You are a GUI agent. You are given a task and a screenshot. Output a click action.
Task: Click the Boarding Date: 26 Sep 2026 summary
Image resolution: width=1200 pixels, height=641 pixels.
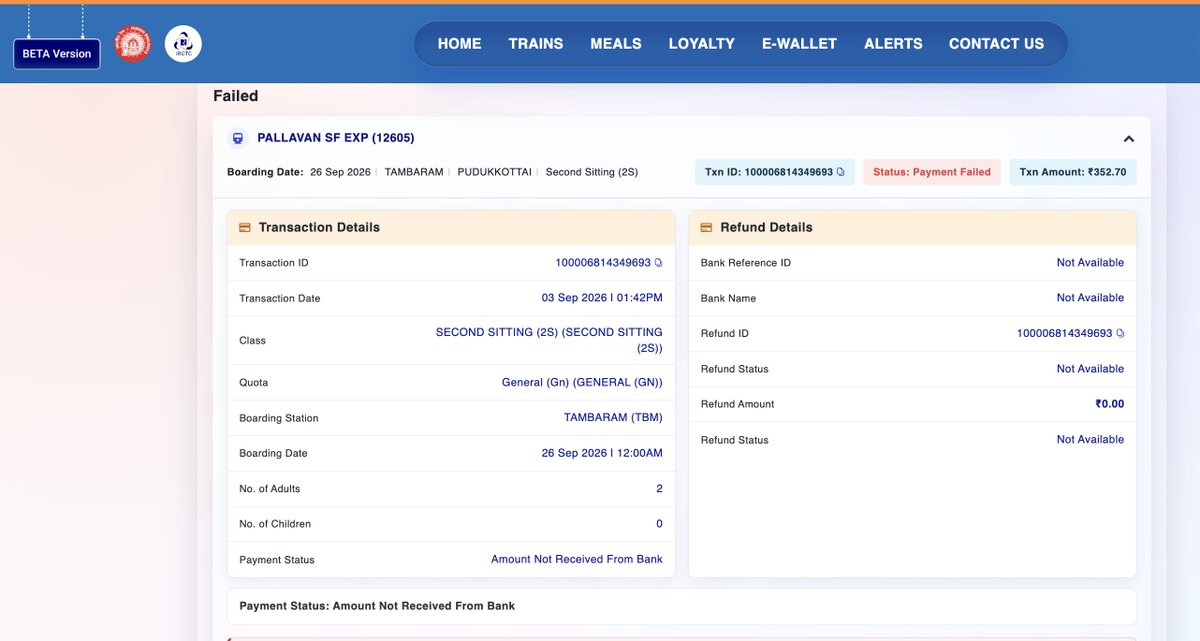(299, 172)
